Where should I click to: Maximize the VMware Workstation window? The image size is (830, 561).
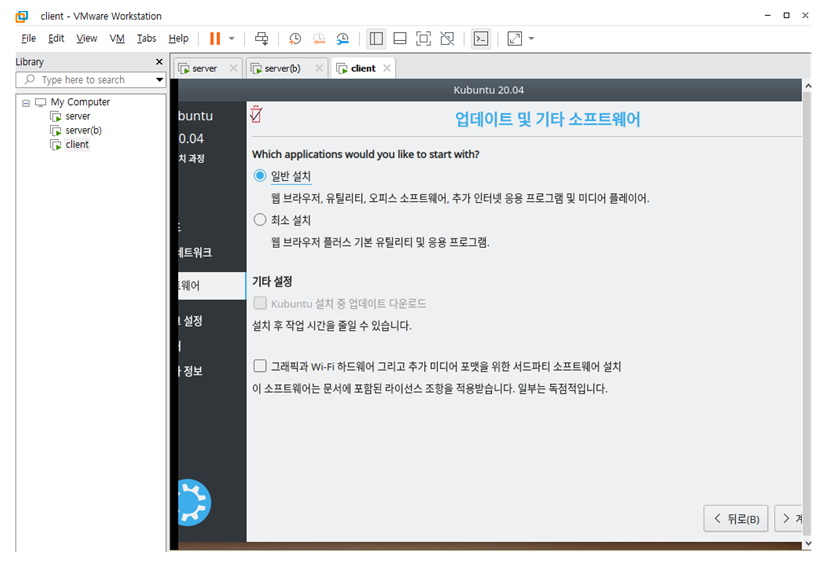787,16
